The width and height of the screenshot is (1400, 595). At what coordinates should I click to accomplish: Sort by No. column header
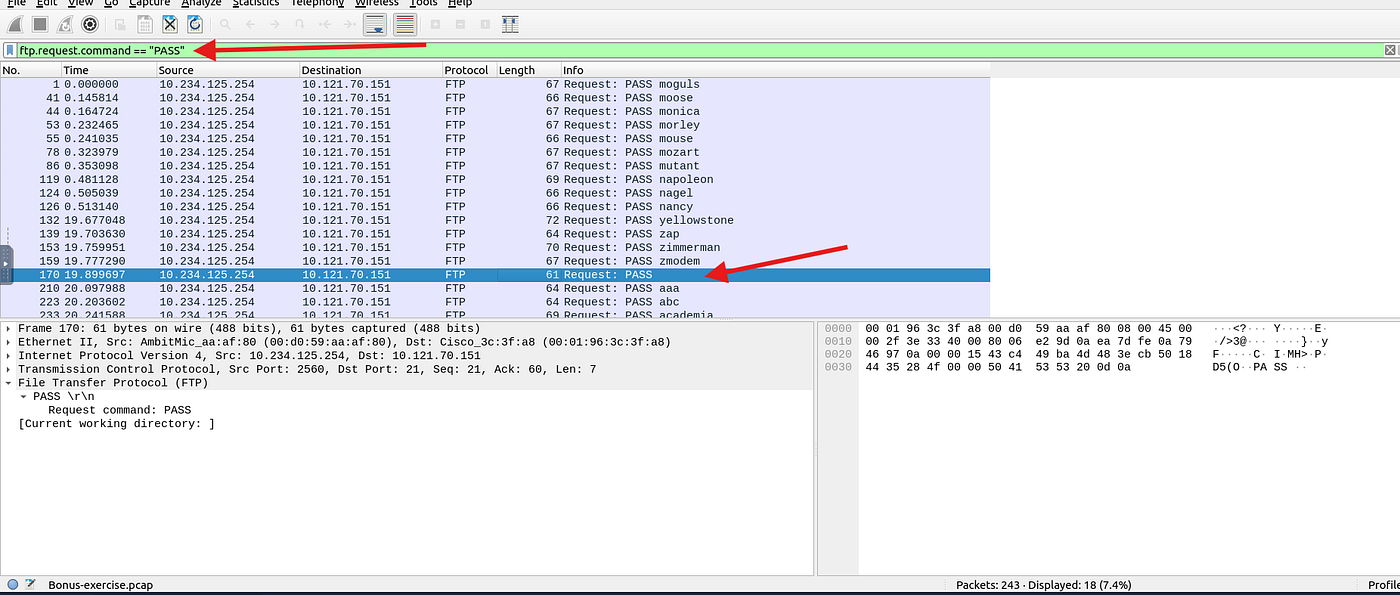click(31, 70)
